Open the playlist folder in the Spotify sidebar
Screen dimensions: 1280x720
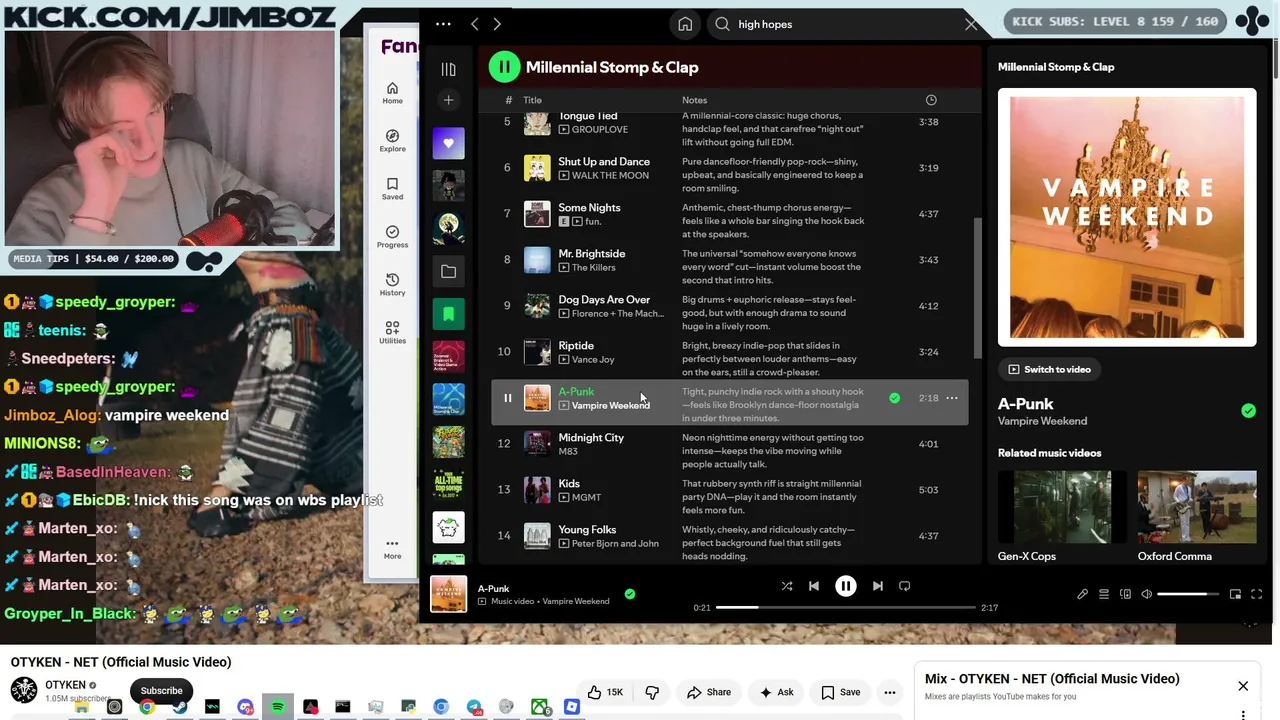[x=448, y=272]
